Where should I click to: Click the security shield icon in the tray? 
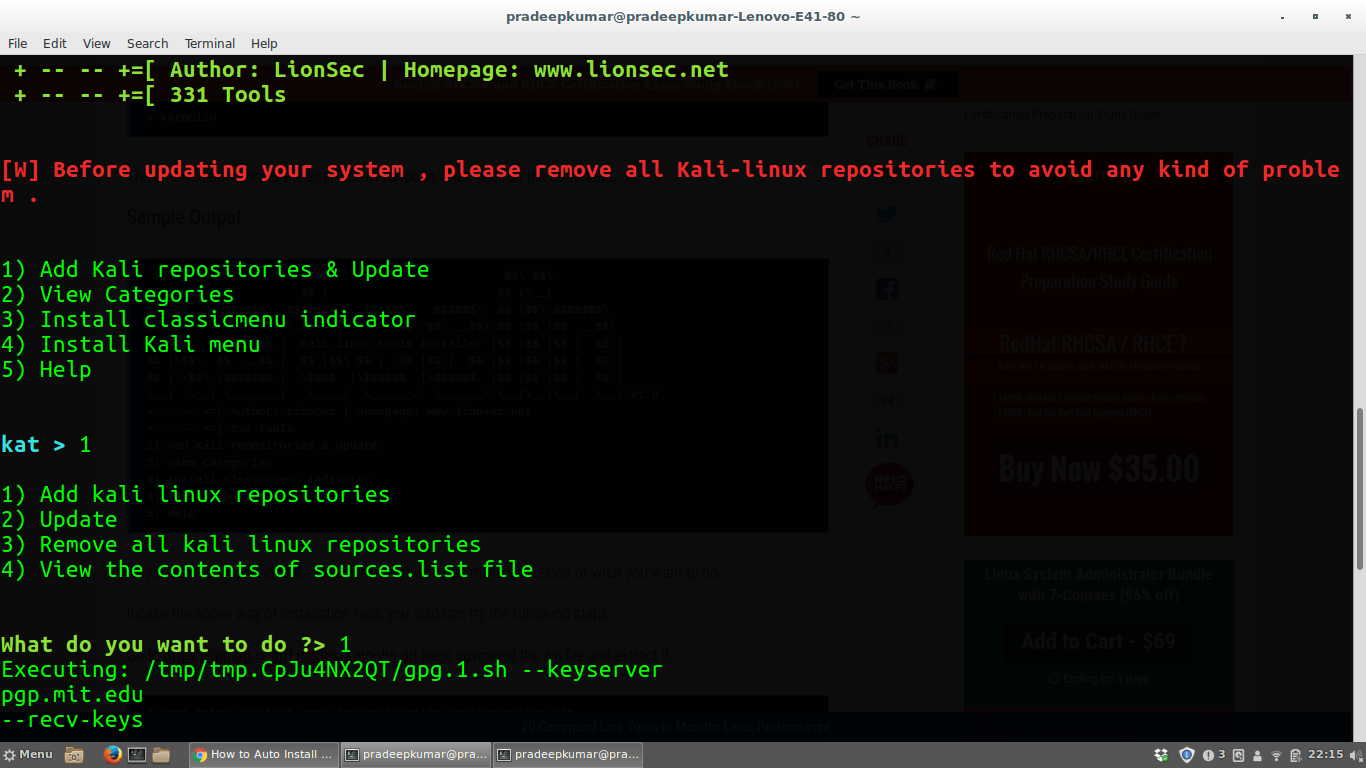(1186, 755)
